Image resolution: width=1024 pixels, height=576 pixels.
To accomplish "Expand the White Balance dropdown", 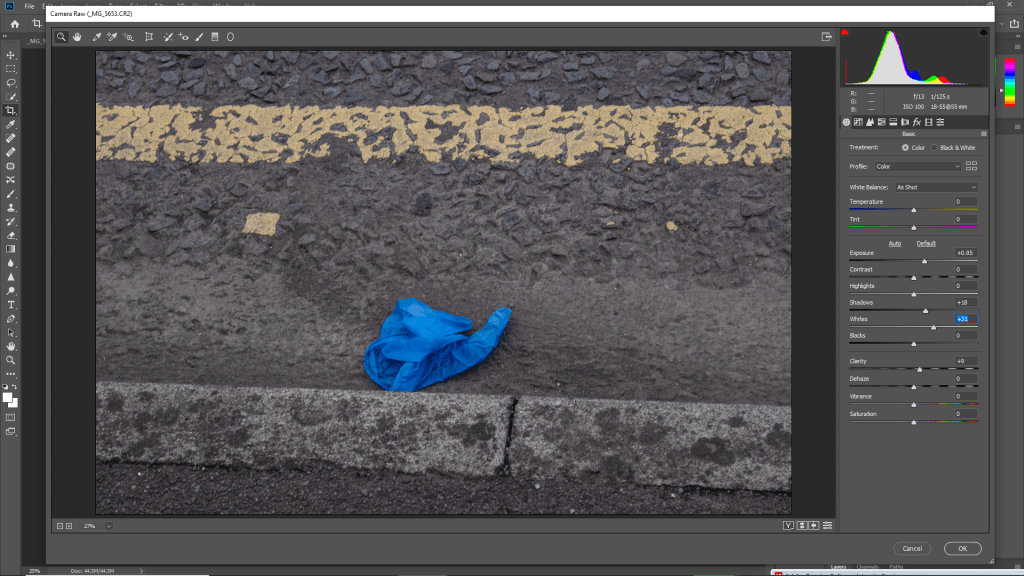I will pyautogui.click(x=936, y=187).
